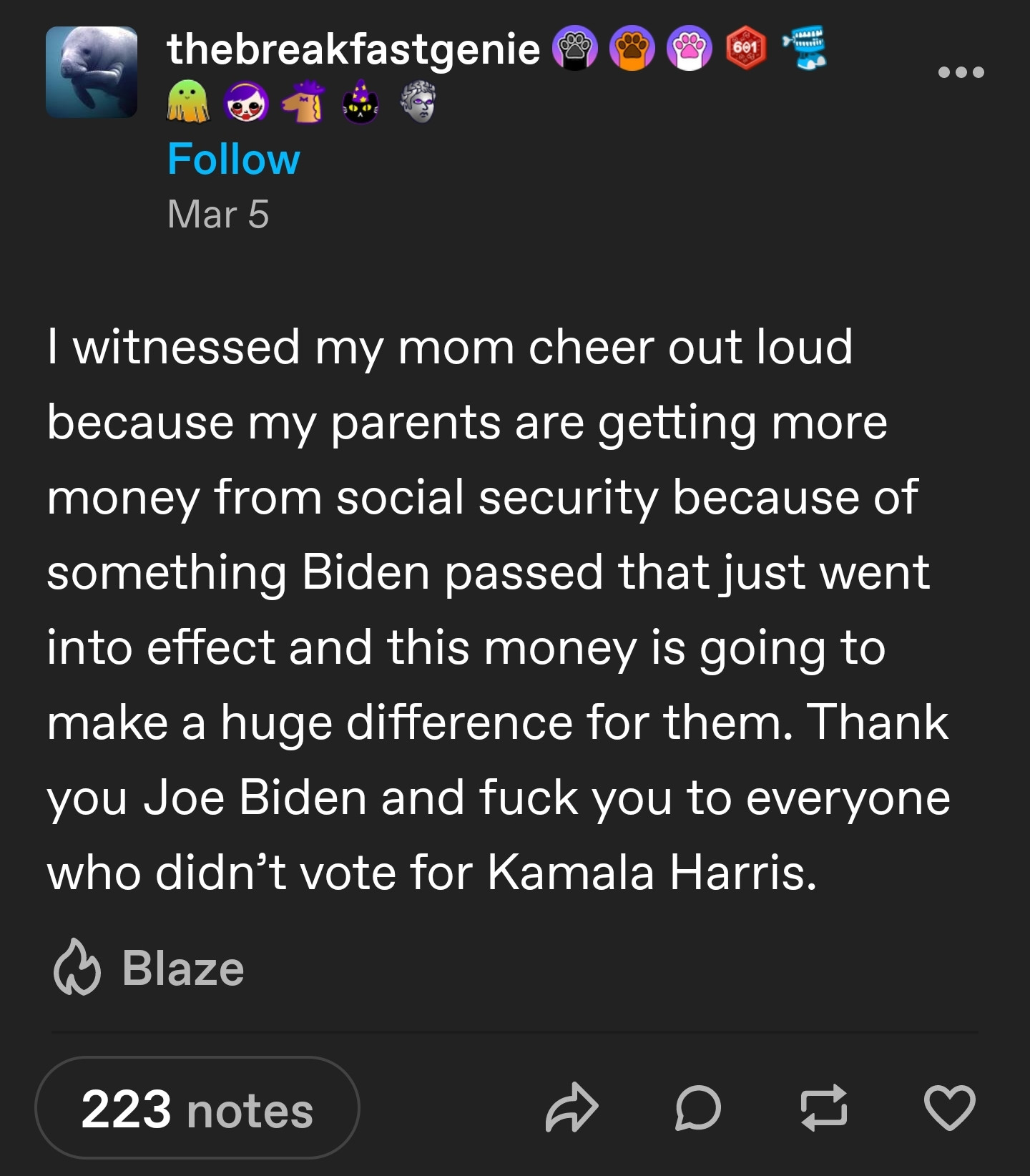Blaze this post
Image resolution: width=1030 pixels, height=1176 pixels.
coord(149,968)
